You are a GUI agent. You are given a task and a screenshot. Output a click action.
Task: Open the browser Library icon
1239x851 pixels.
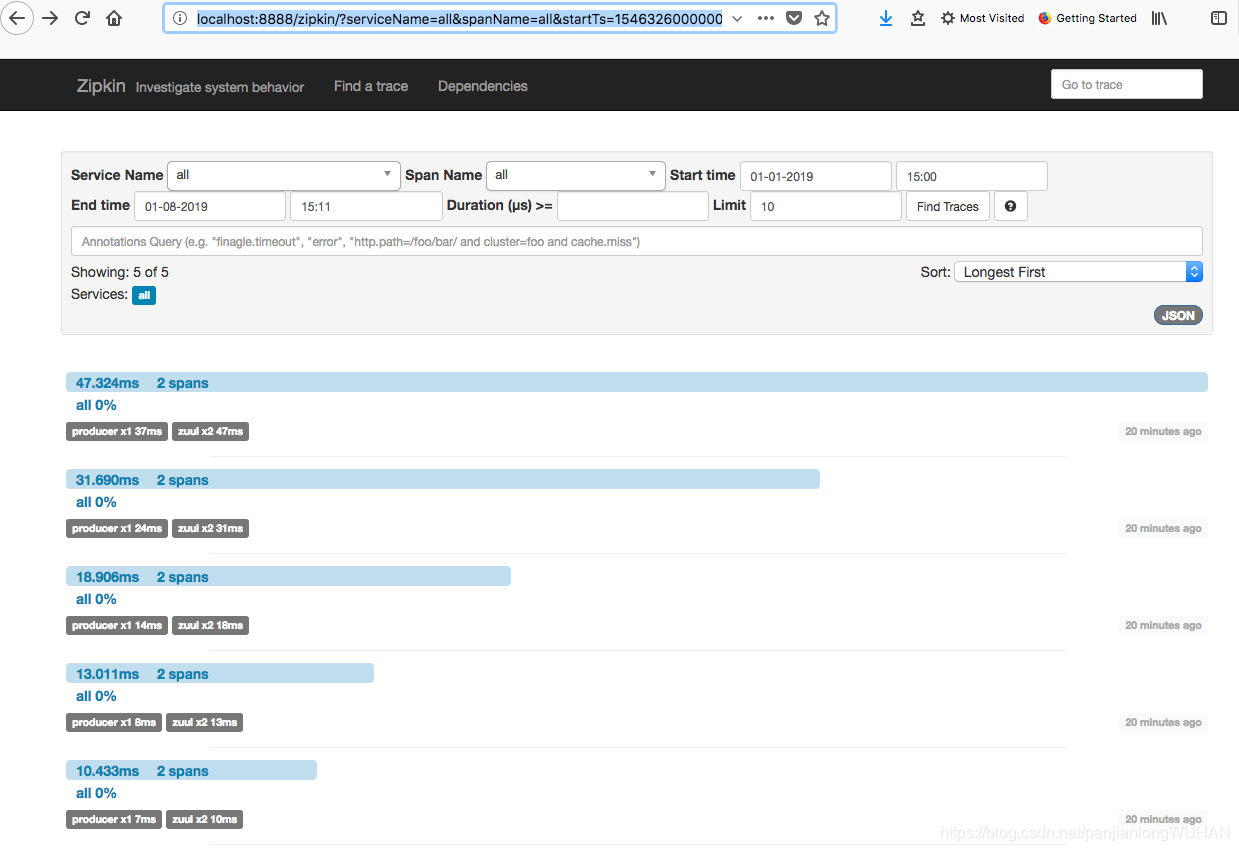(1160, 17)
